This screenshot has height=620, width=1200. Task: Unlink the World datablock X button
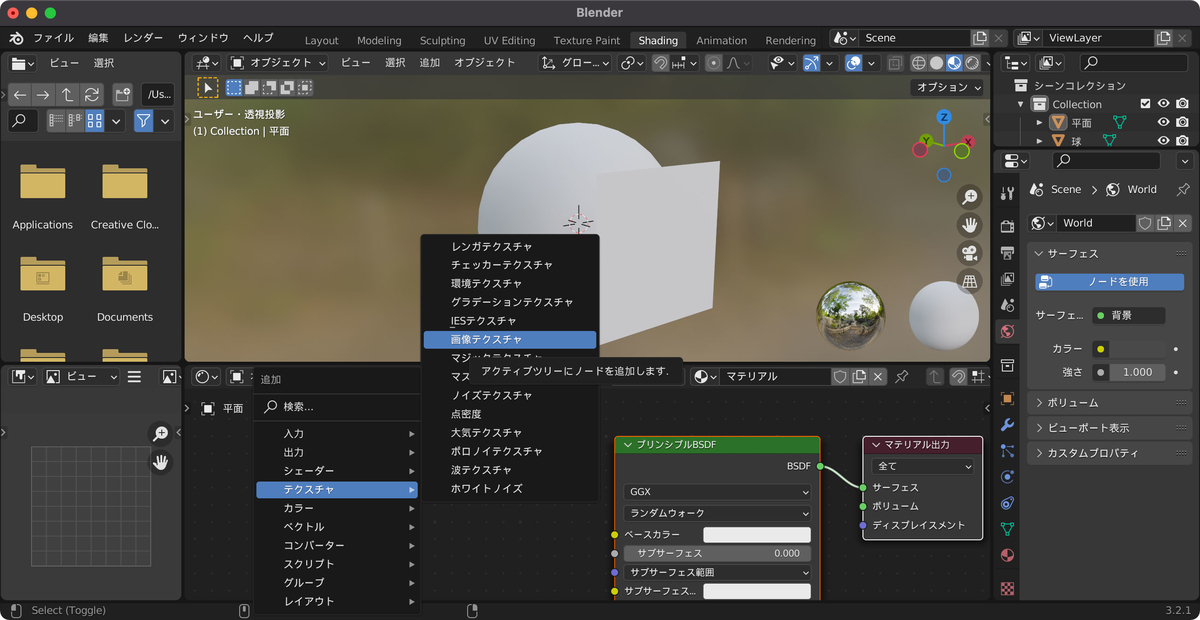tap(1183, 223)
